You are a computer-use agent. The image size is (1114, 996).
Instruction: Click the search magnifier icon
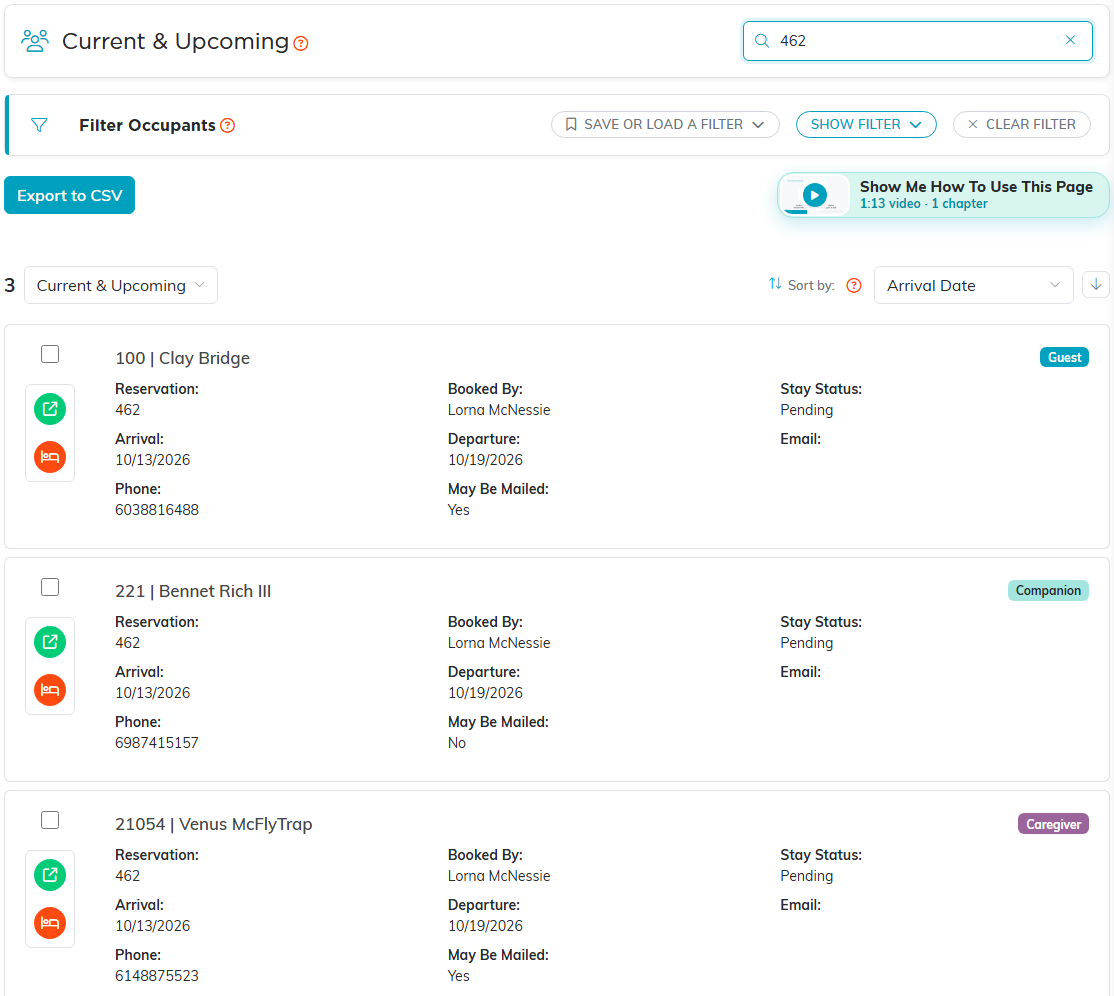[x=762, y=40]
